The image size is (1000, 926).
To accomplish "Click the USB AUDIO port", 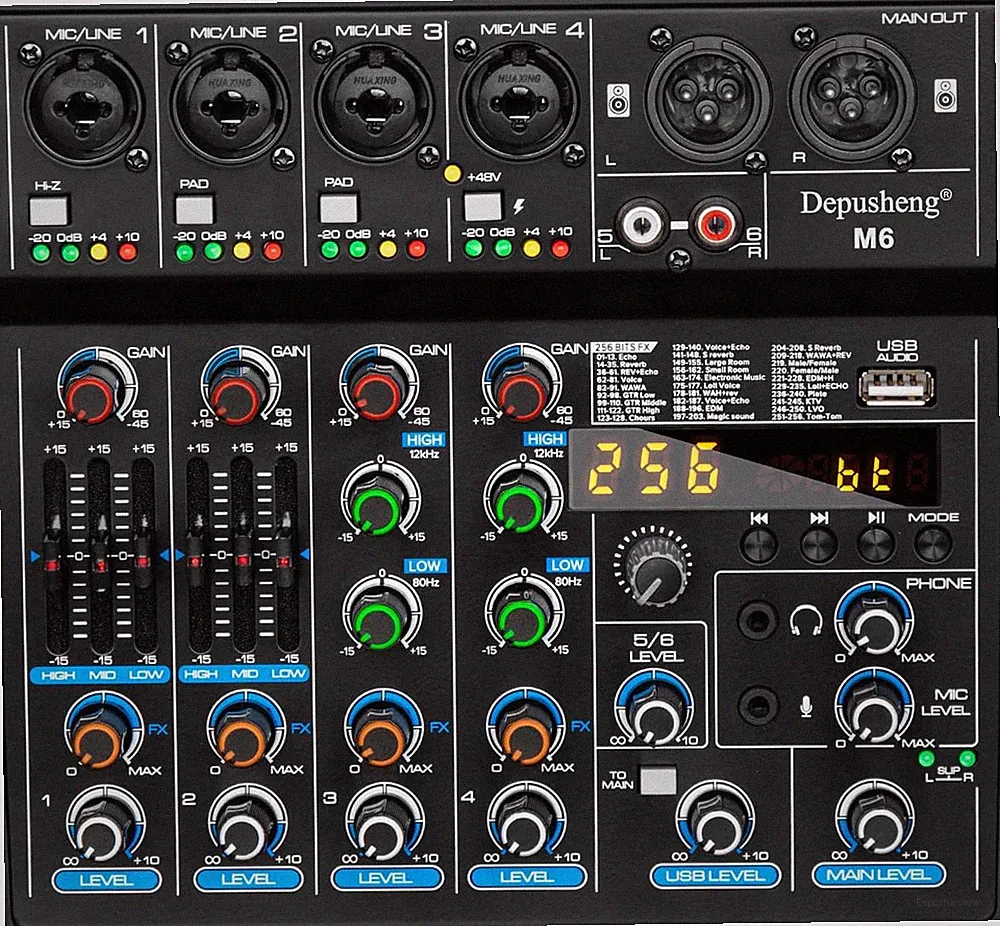I will (896, 386).
